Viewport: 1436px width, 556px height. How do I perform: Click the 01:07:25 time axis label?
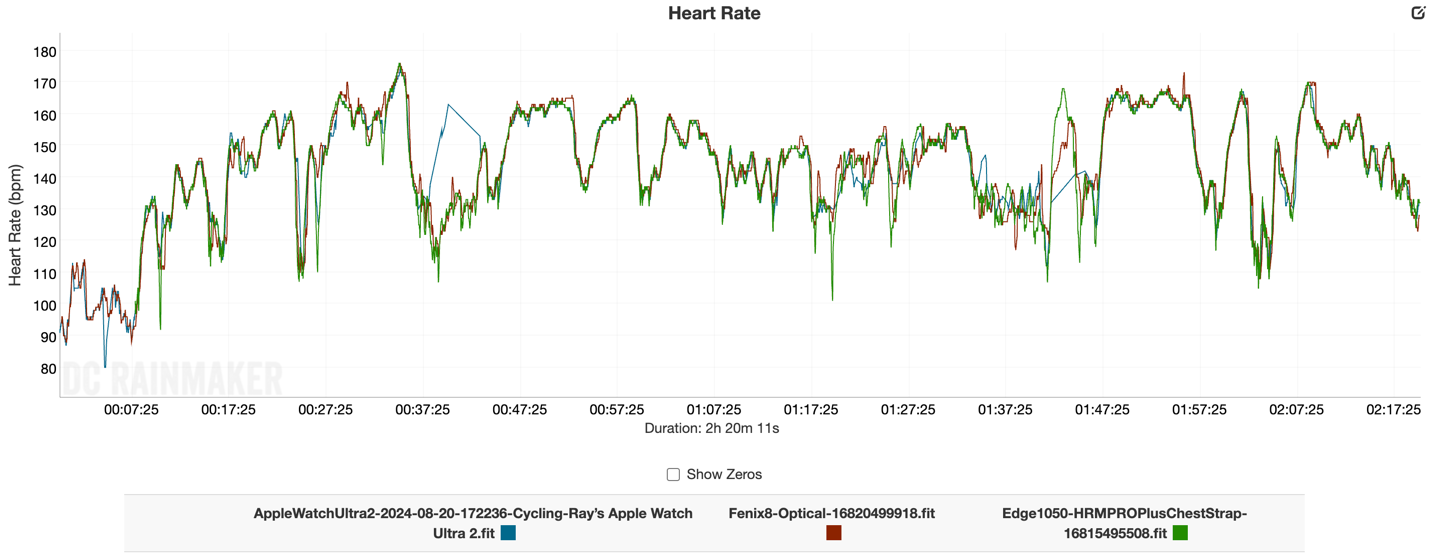(714, 410)
